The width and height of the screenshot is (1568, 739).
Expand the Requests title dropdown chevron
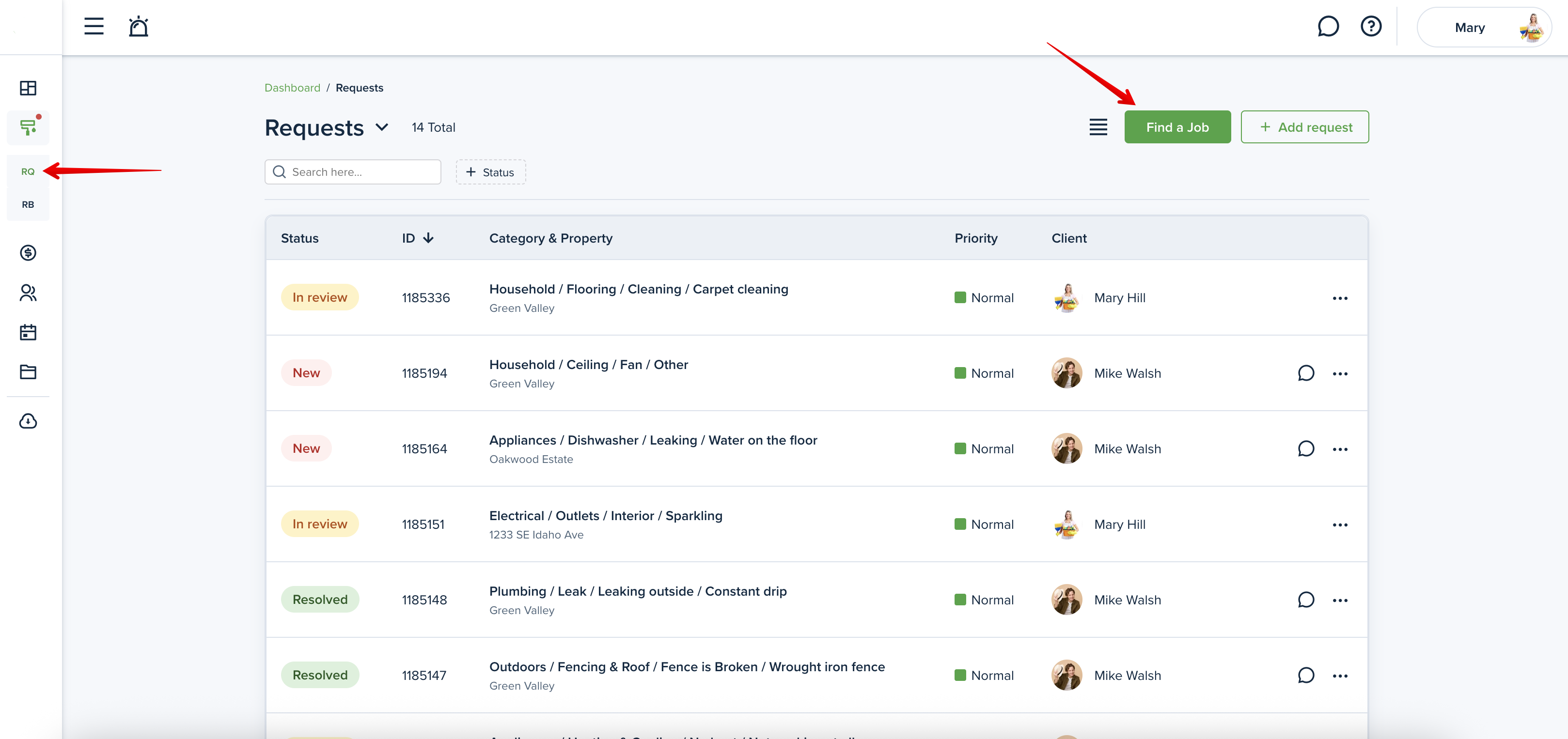pos(382,127)
